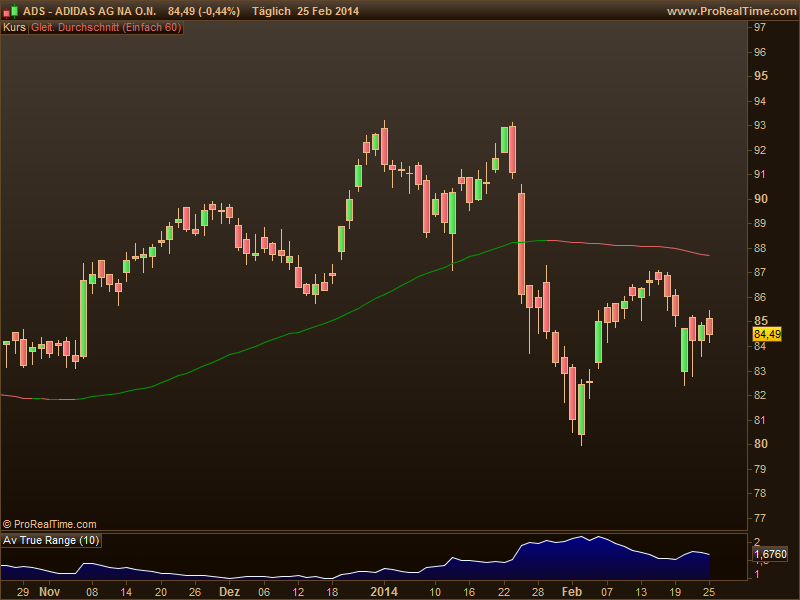Click the 14 date label on time axis
The image size is (800, 600).
coord(126,592)
